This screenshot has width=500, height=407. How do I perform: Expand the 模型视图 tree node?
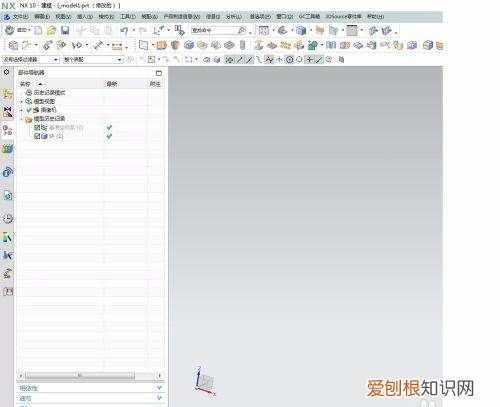(22, 101)
